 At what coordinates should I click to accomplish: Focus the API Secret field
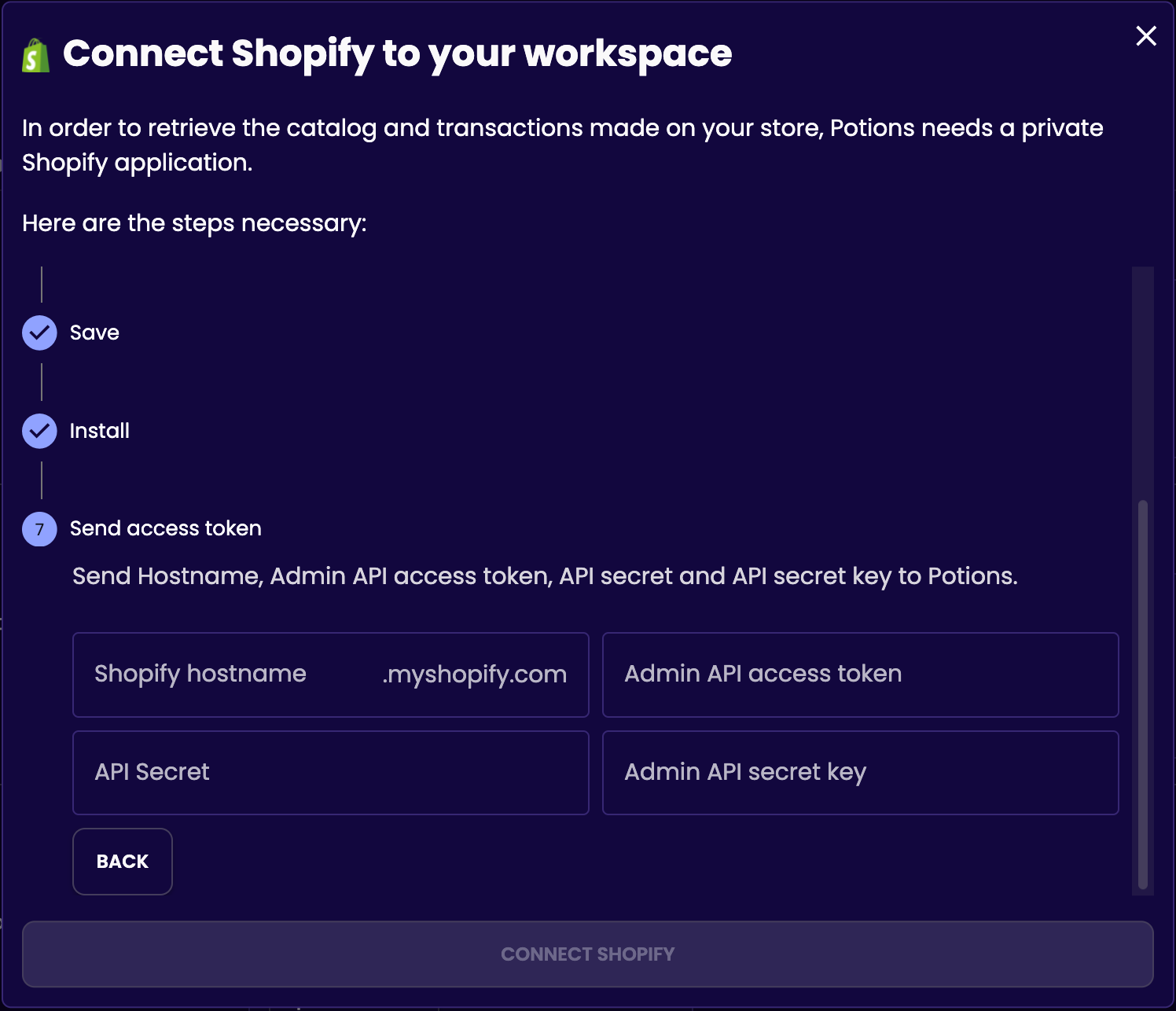331,773
